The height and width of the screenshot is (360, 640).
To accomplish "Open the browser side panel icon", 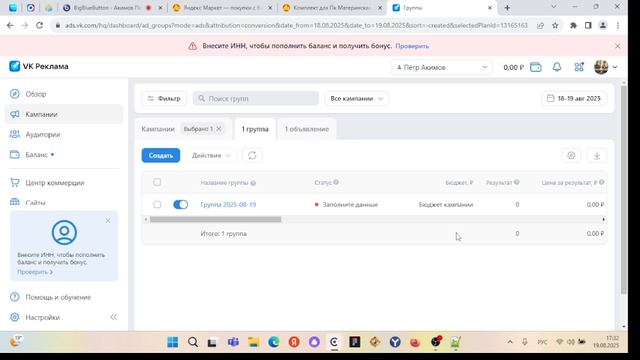I will pos(588,25).
